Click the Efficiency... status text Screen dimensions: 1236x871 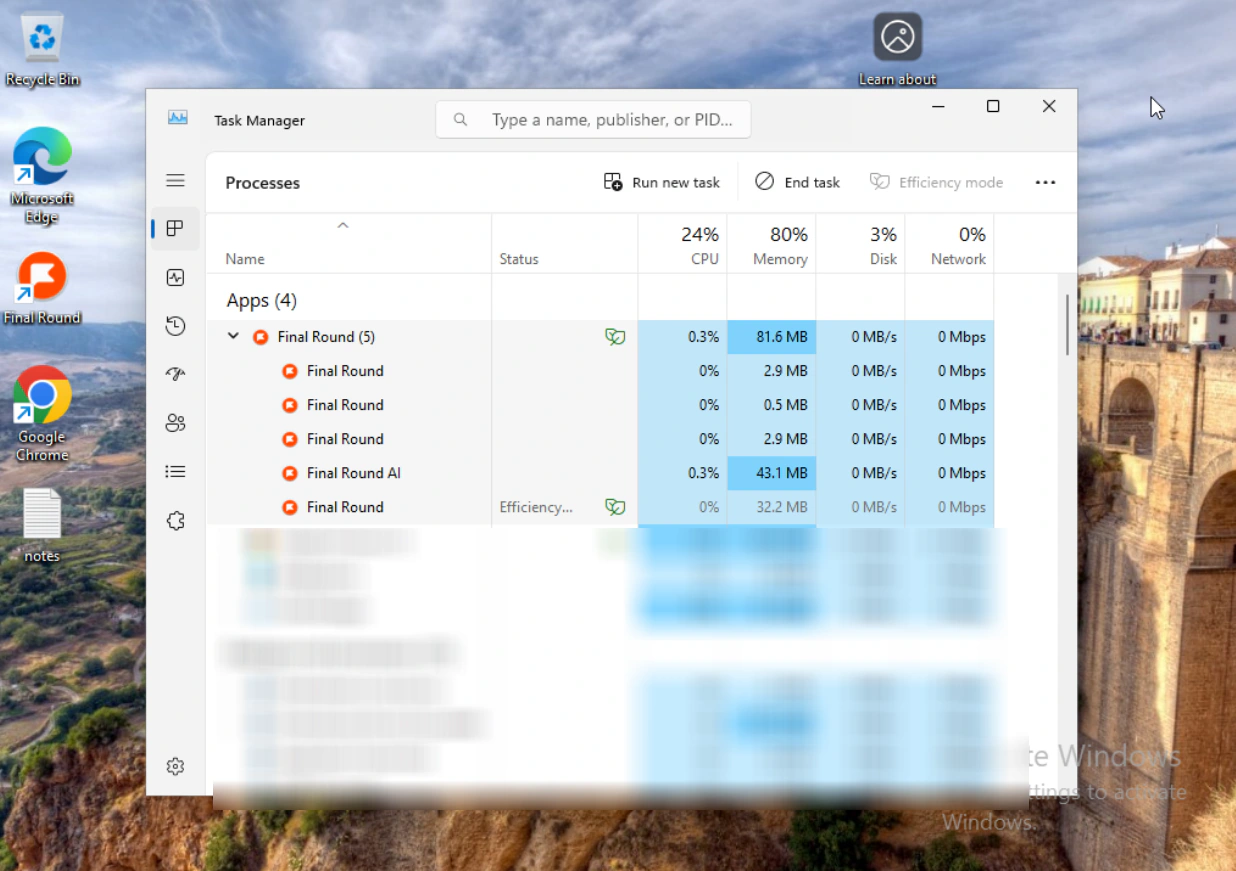[x=536, y=507]
